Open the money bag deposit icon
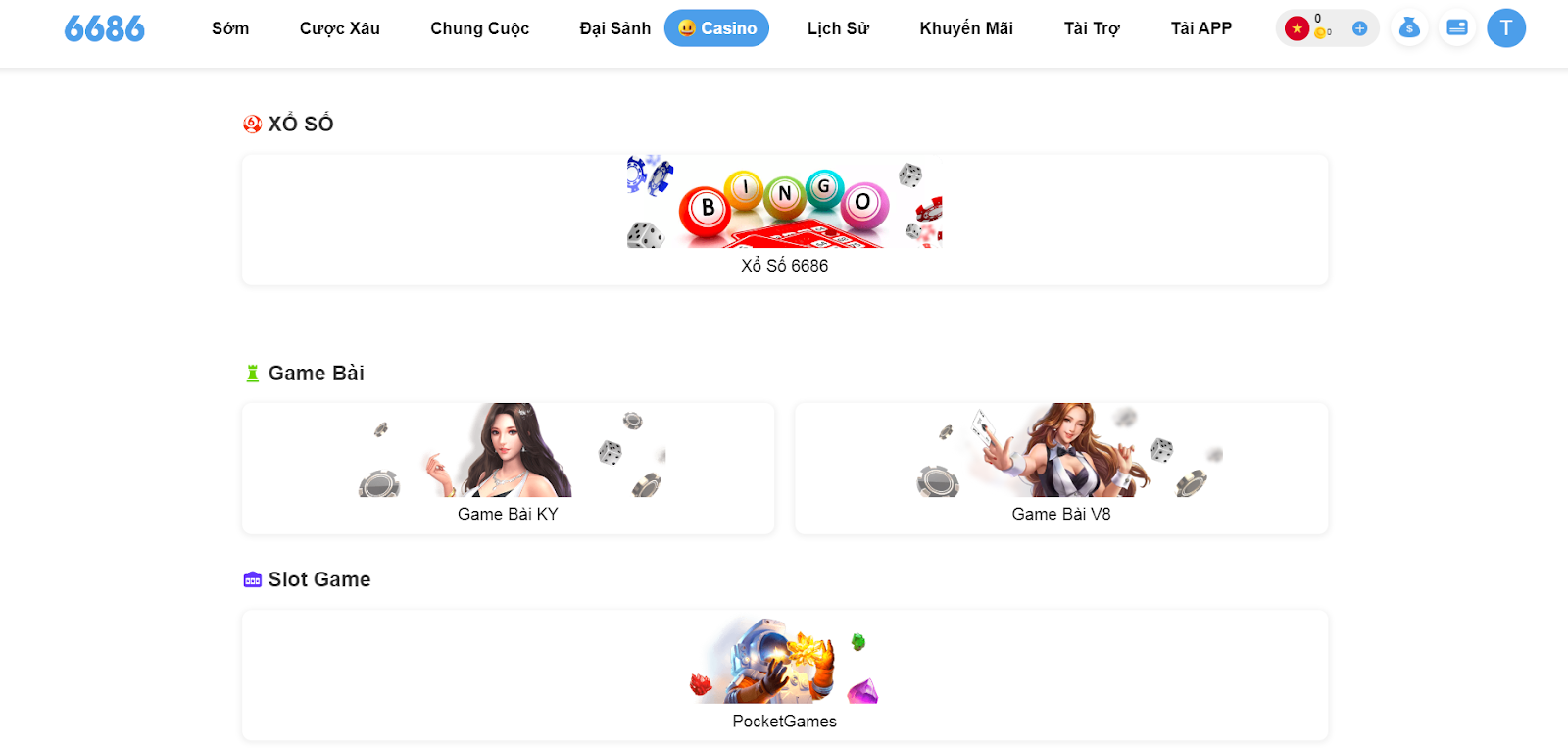This screenshot has height=748, width=1568. coord(1409,28)
